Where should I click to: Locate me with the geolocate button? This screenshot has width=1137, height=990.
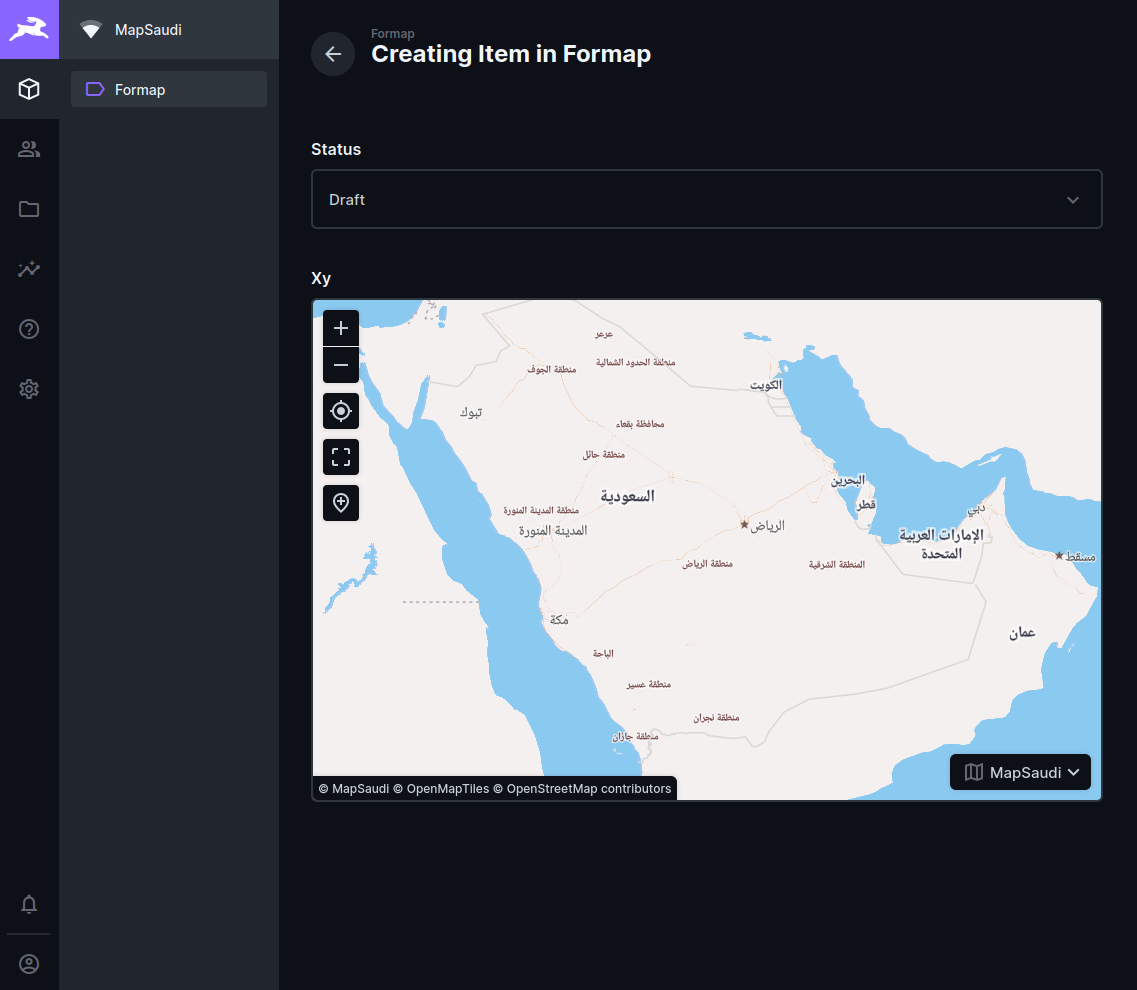(341, 411)
